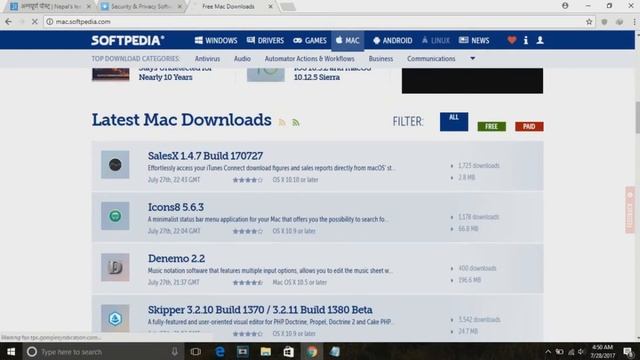Viewport: 640px width, 360px height.
Task: Open the Softpedia logo homepage link
Action: pyautogui.click(x=128, y=40)
